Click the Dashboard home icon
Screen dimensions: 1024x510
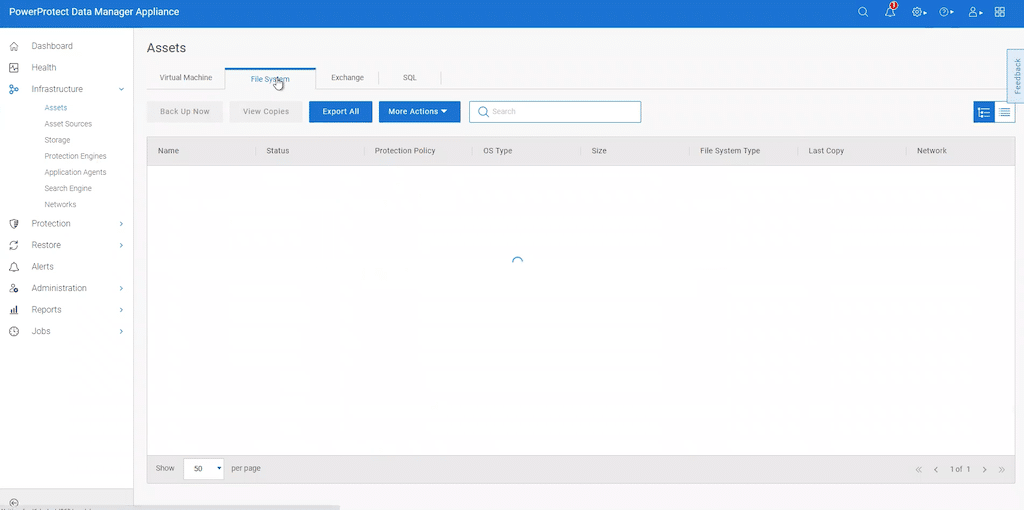[x=14, y=46]
